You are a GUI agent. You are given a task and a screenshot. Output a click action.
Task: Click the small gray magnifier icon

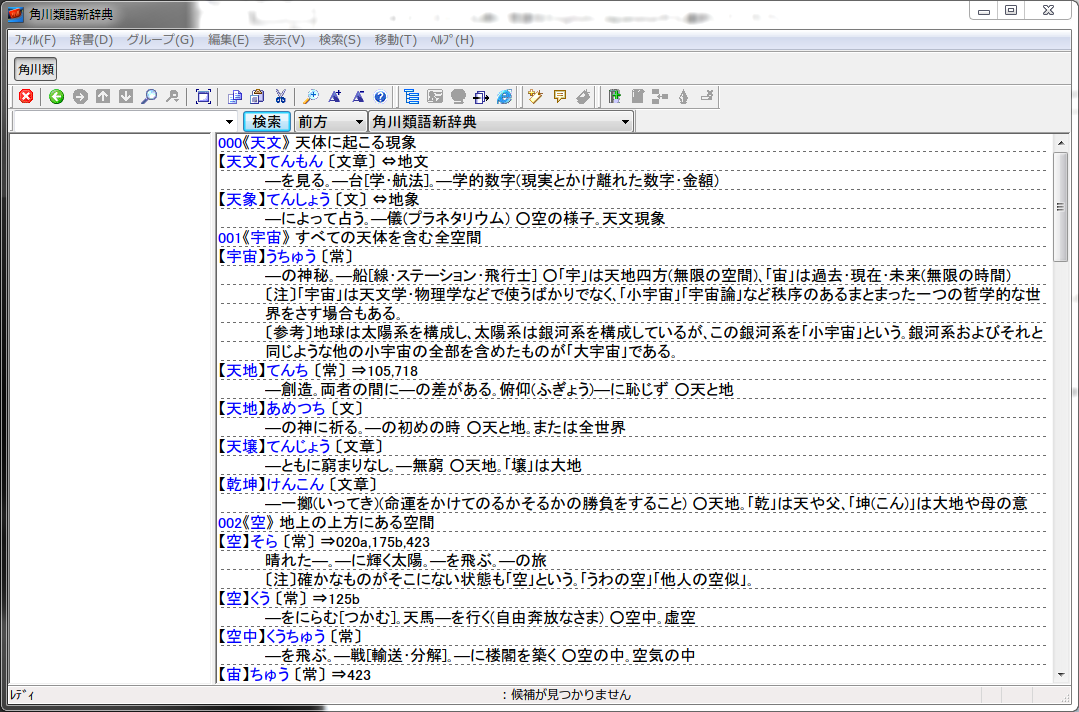pyautogui.click(x=172, y=96)
